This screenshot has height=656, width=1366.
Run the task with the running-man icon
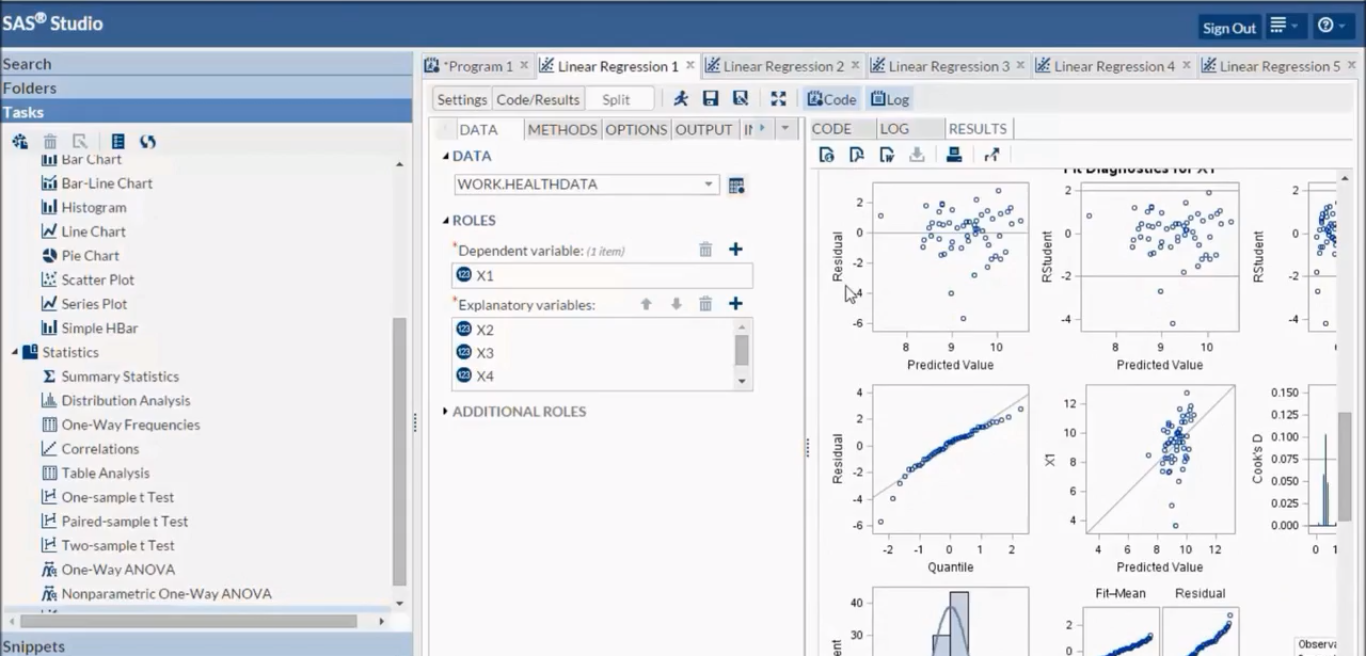681,98
